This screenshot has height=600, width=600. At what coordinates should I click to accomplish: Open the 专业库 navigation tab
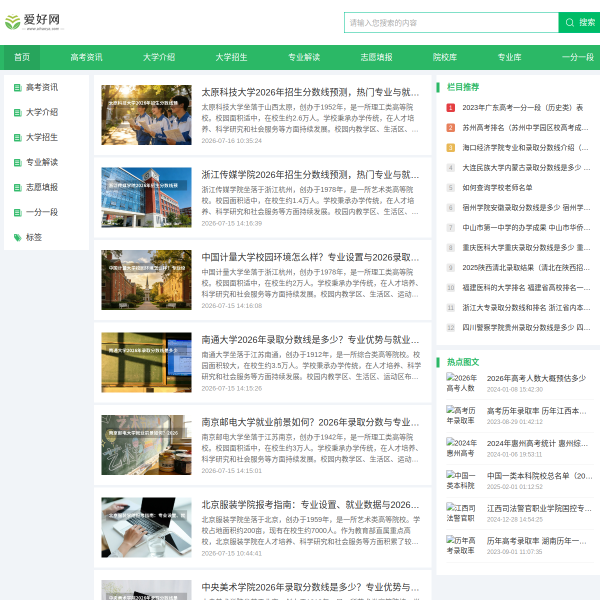[509, 57]
